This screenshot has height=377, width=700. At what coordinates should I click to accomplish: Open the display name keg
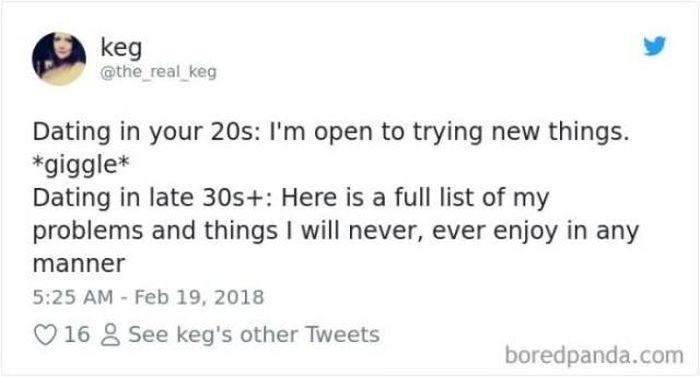click(x=121, y=47)
